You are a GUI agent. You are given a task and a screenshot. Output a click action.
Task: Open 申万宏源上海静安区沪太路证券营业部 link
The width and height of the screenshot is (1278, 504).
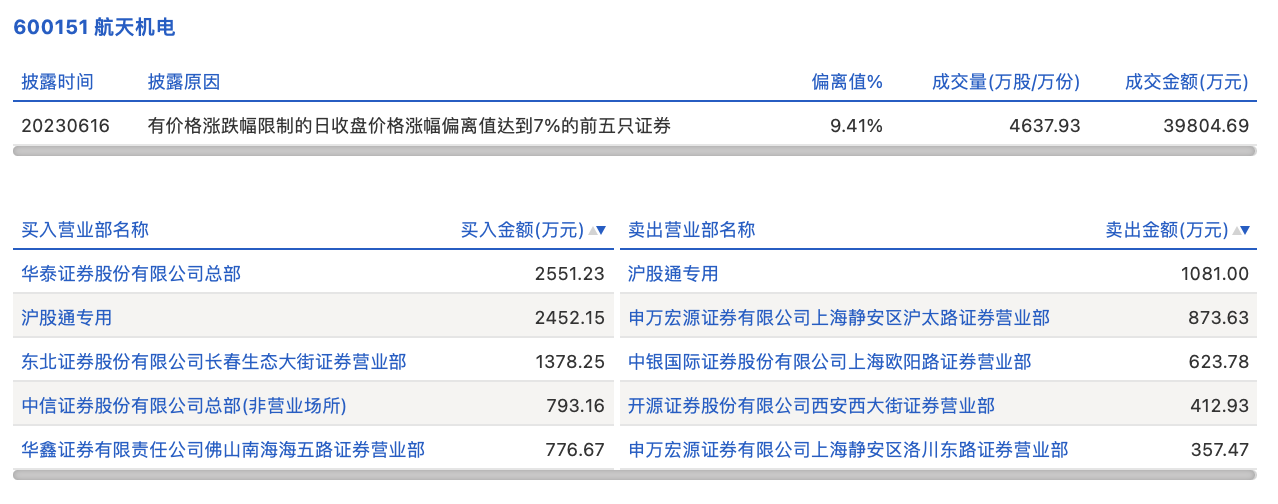(839, 318)
